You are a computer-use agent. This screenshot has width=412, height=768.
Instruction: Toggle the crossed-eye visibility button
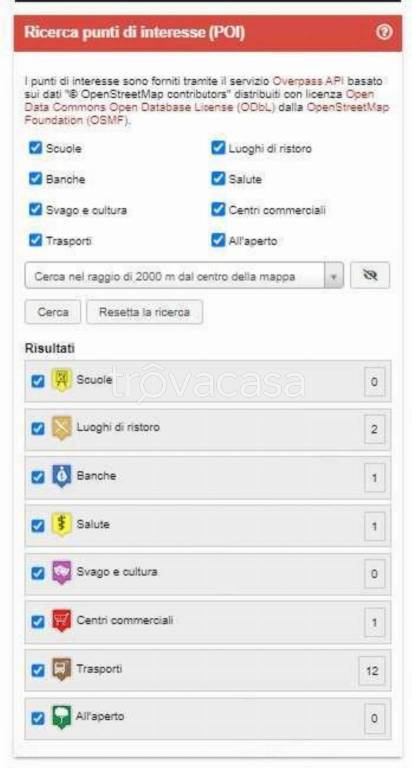click(370, 276)
